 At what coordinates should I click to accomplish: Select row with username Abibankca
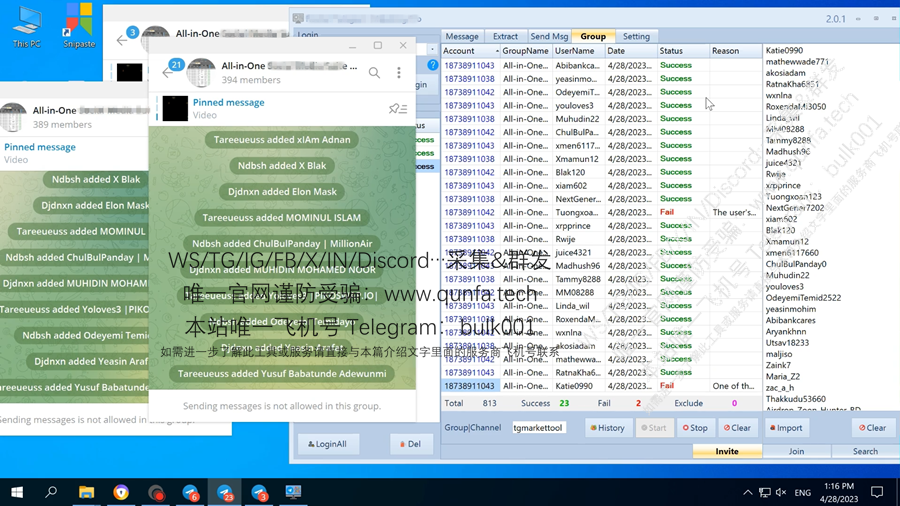601,65
